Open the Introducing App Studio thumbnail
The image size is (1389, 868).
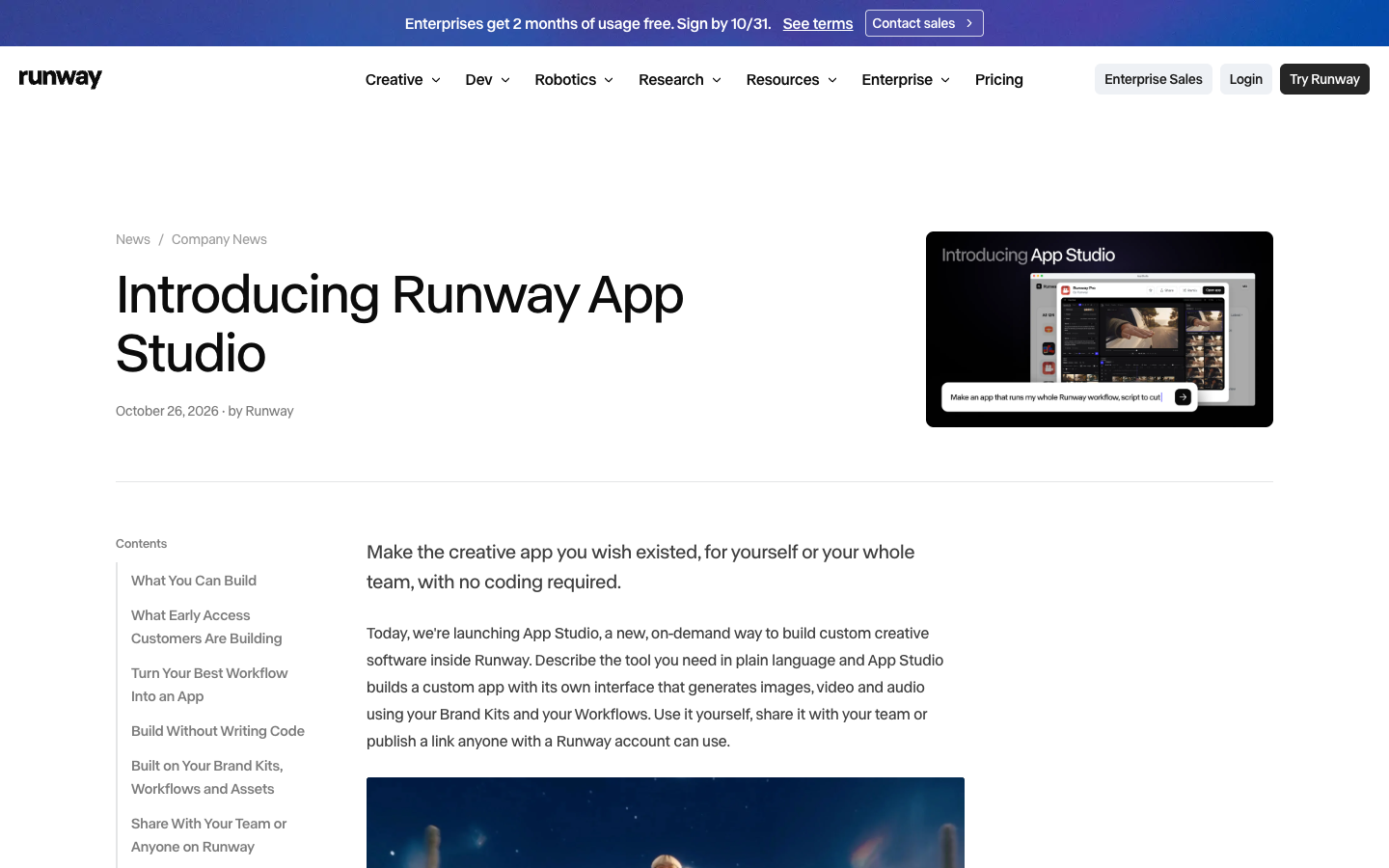click(1100, 329)
